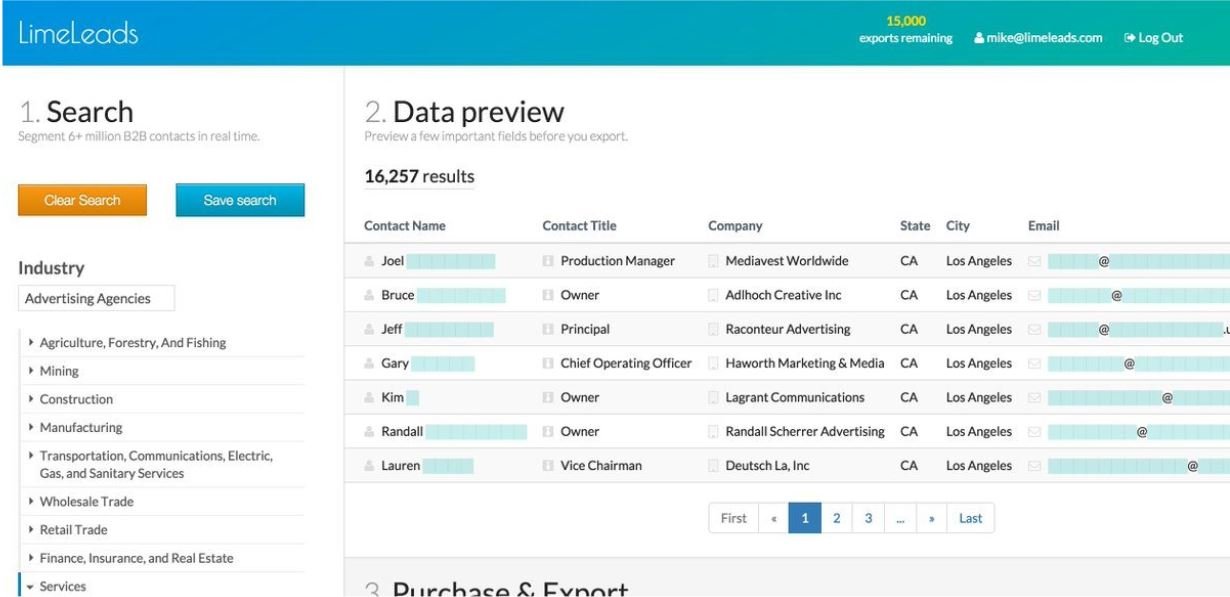Click the company icon beside Deutsch La, Inc
This screenshot has width=1230, height=597.
click(x=713, y=466)
